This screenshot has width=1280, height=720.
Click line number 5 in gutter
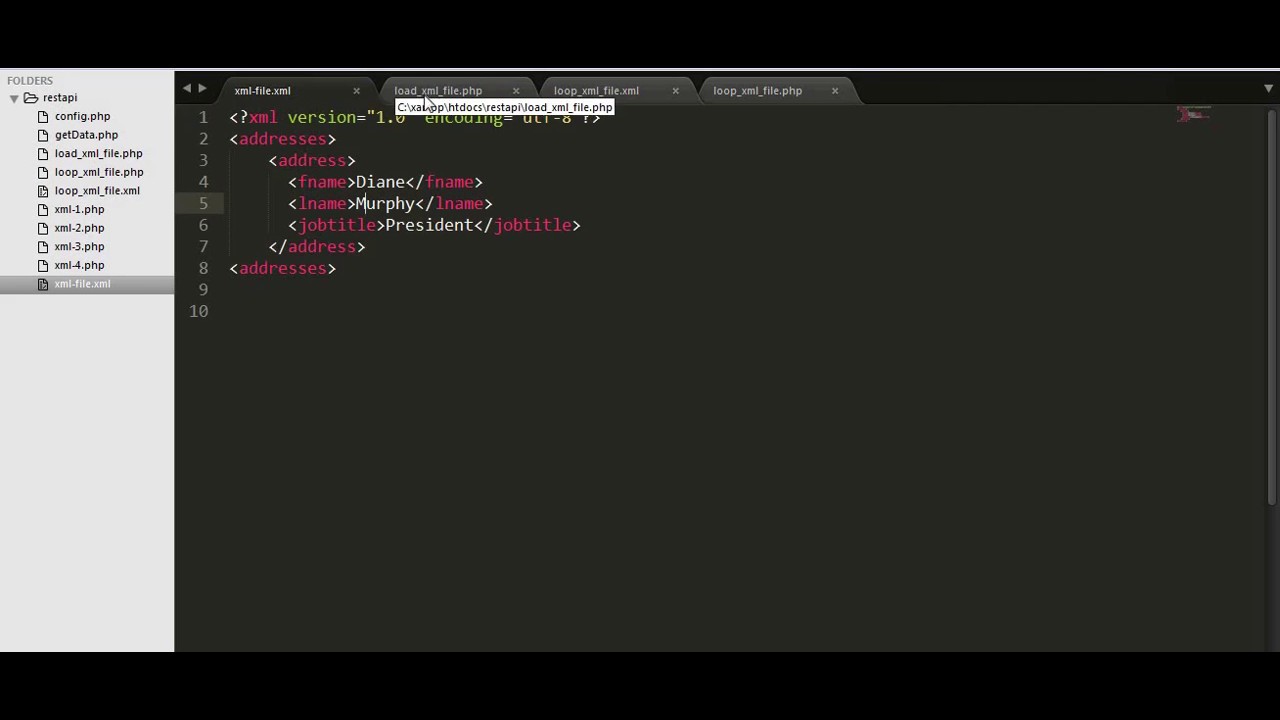203,204
